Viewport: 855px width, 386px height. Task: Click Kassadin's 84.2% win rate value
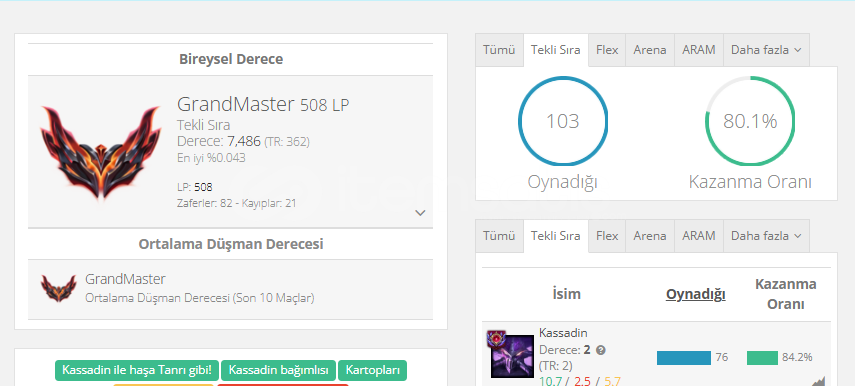(797, 358)
